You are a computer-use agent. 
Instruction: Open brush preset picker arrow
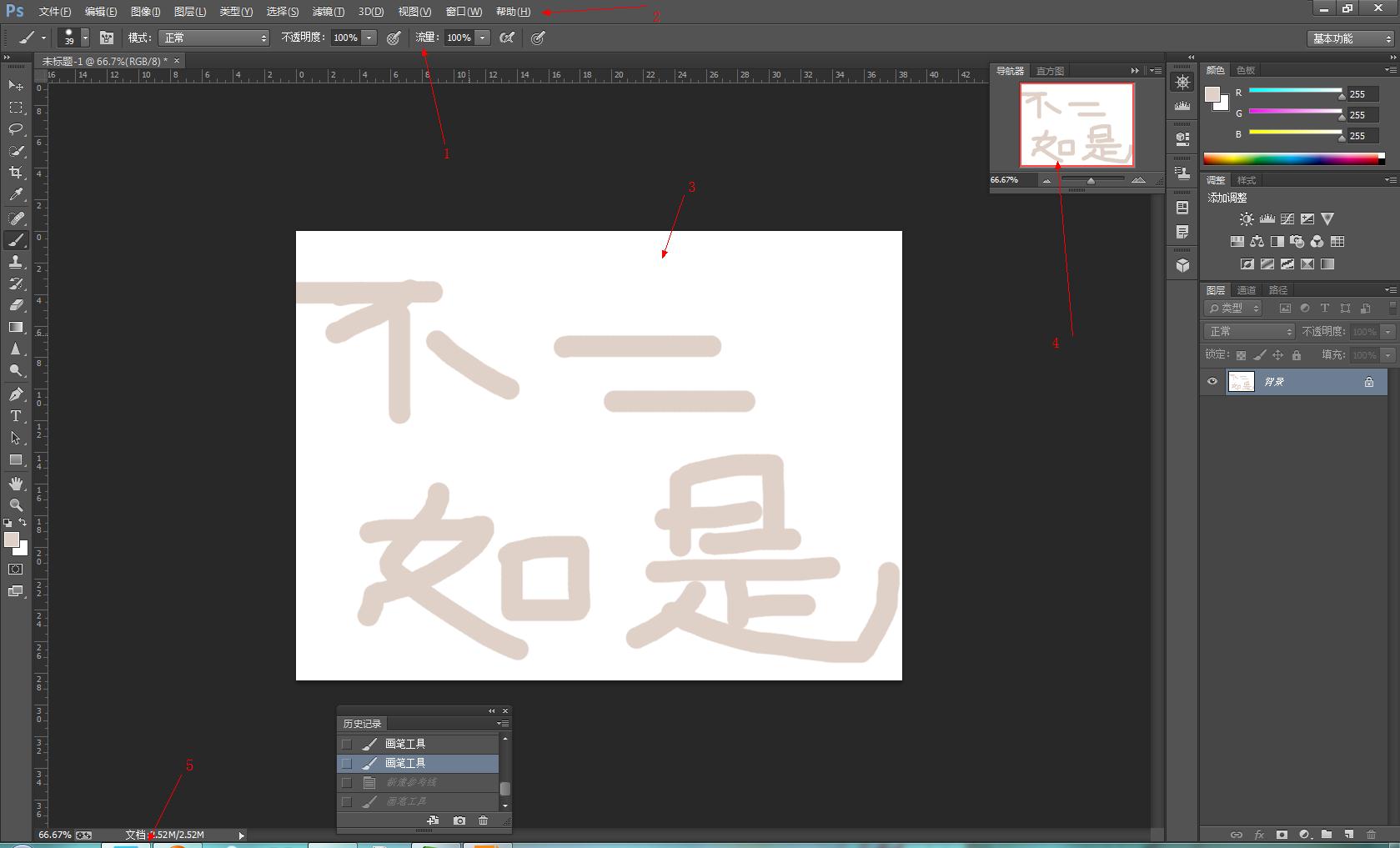tap(85, 38)
